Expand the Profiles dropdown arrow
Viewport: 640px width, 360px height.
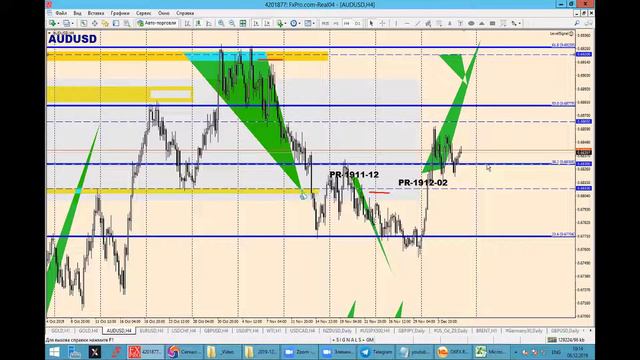click(x=72, y=24)
